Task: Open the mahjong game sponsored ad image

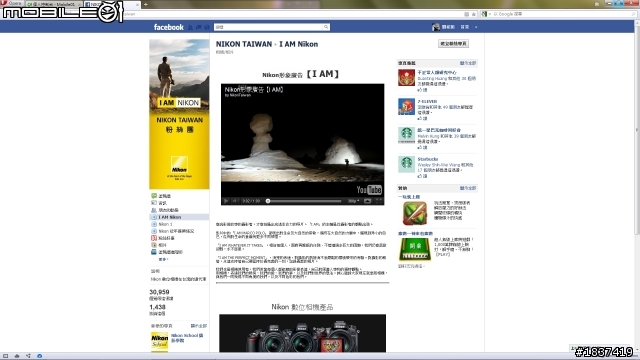Action: (415, 249)
